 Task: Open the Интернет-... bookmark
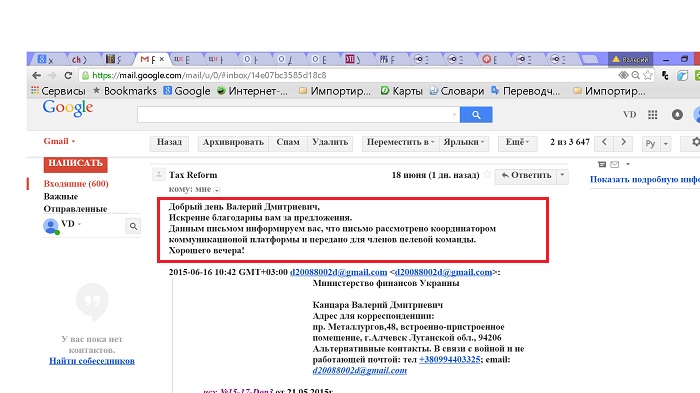point(252,91)
